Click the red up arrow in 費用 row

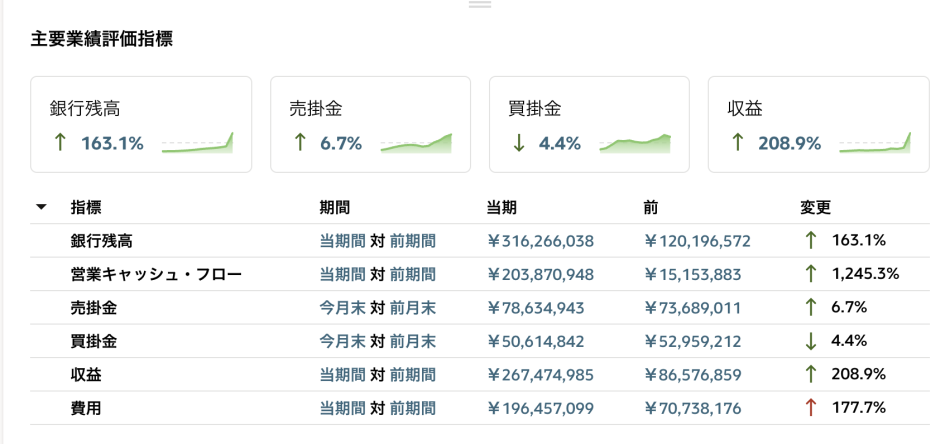coord(810,408)
